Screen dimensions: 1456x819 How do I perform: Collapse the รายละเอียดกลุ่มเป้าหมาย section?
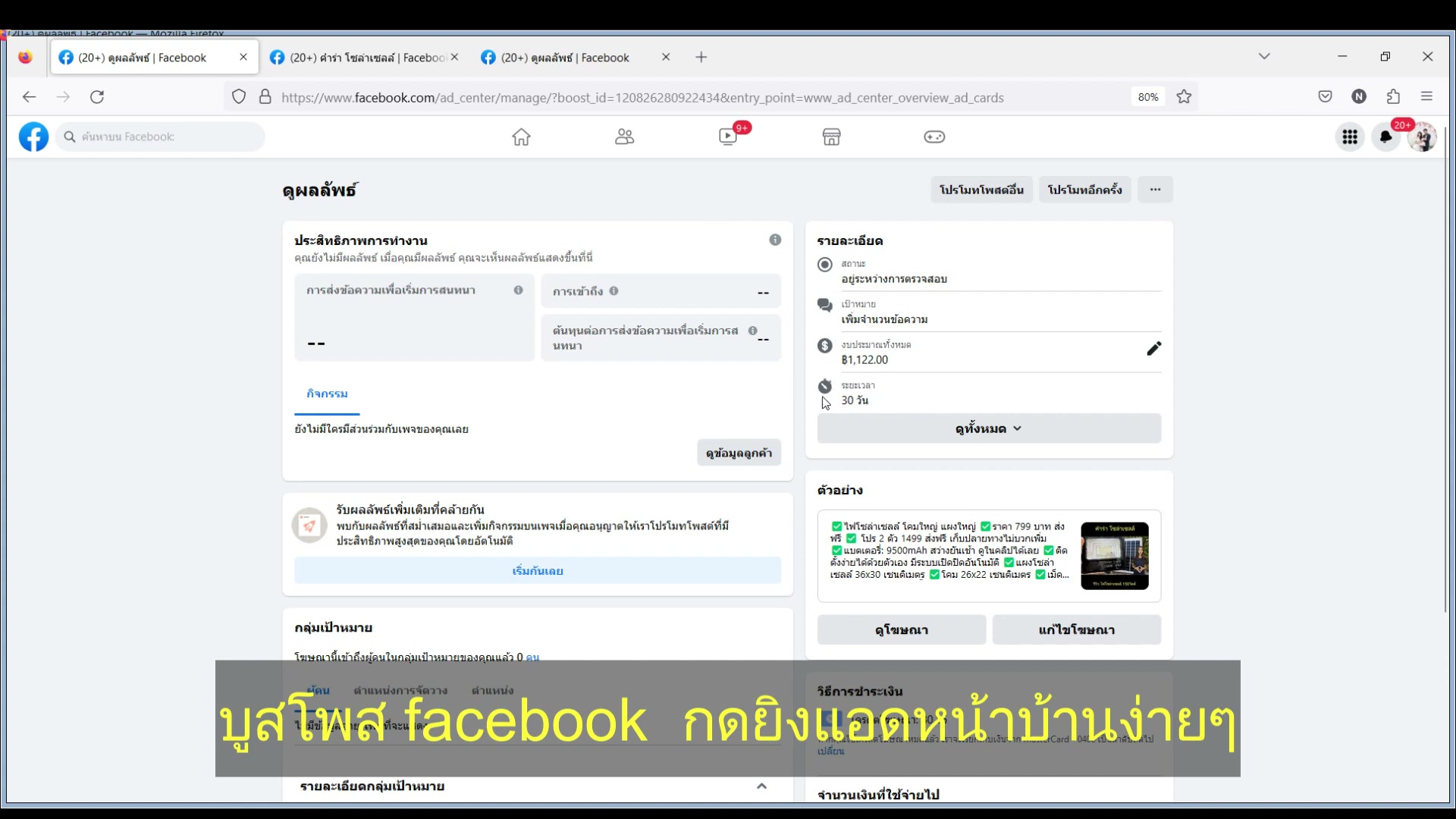point(761,786)
